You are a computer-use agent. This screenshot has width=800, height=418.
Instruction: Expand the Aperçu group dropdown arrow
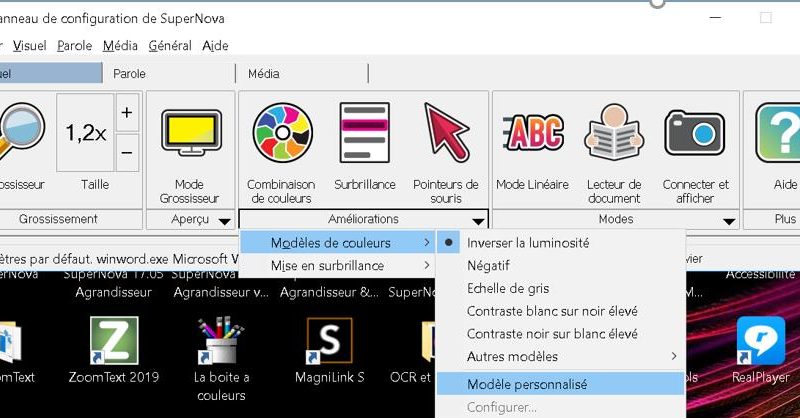coord(224,221)
